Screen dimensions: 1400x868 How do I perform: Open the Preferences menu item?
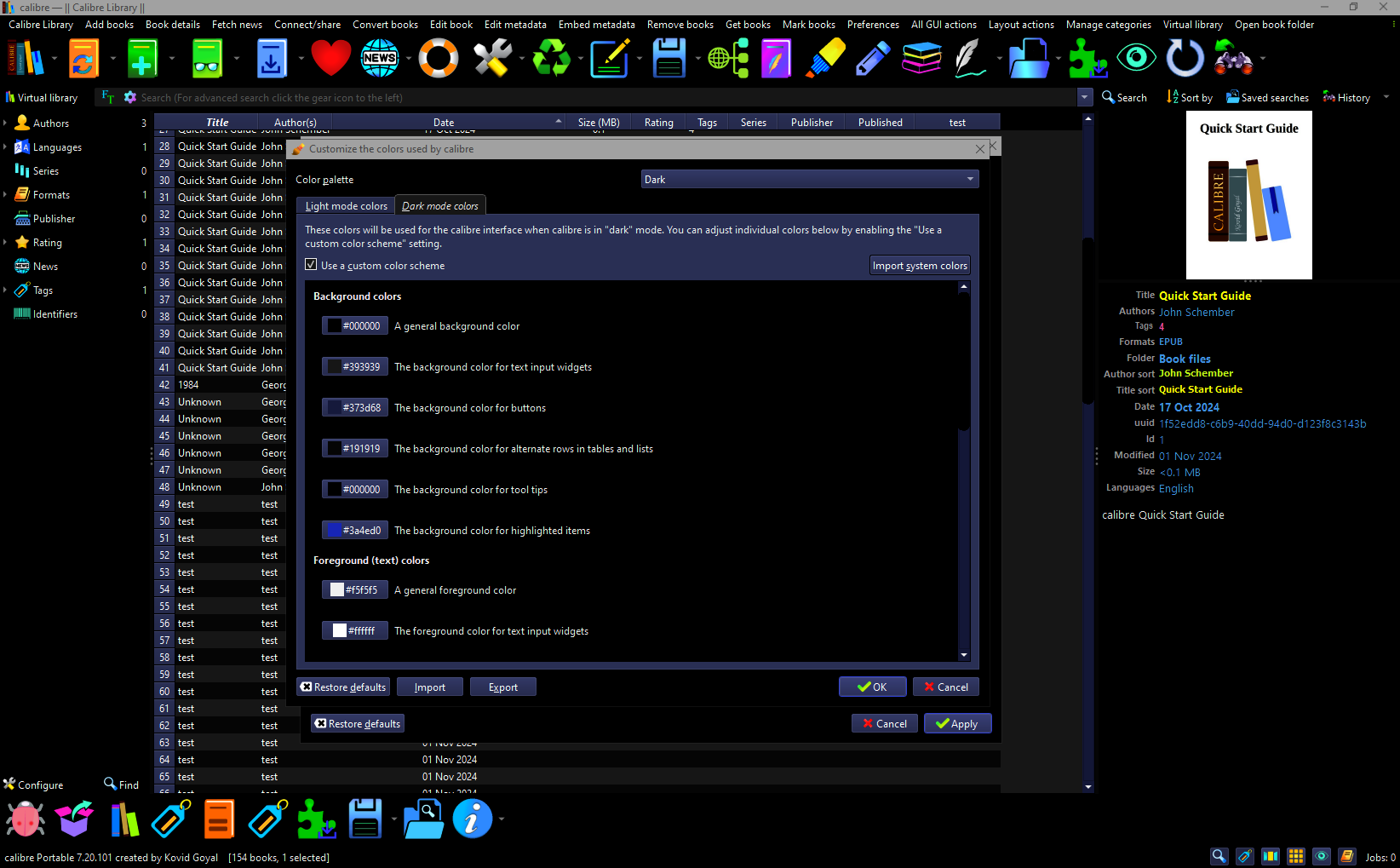pyautogui.click(x=873, y=25)
